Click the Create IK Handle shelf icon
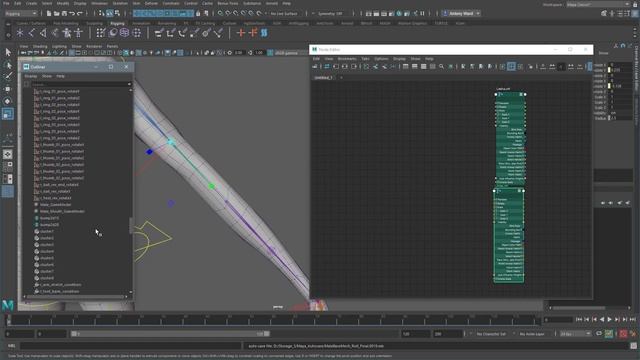The image size is (640, 360). pyautogui.click(x=43, y=33)
